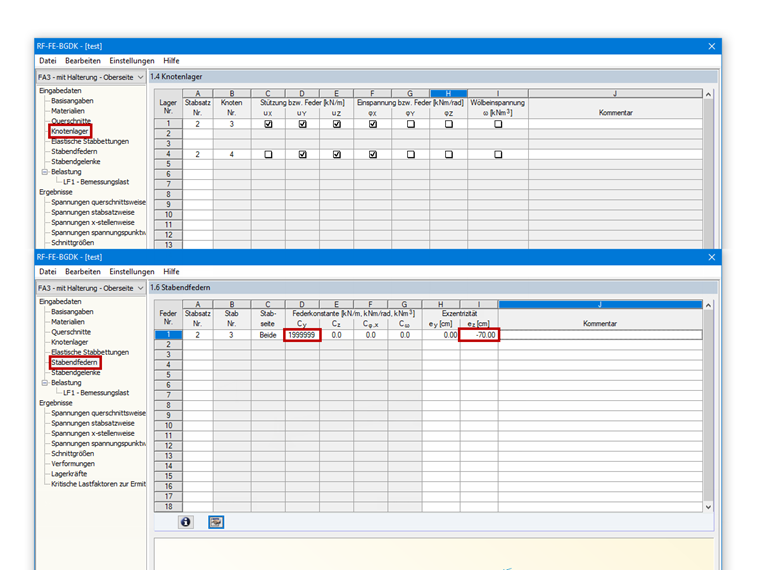Collapse Belastung node in lower window tree
The width and height of the screenshot is (760, 570).
[45, 382]
